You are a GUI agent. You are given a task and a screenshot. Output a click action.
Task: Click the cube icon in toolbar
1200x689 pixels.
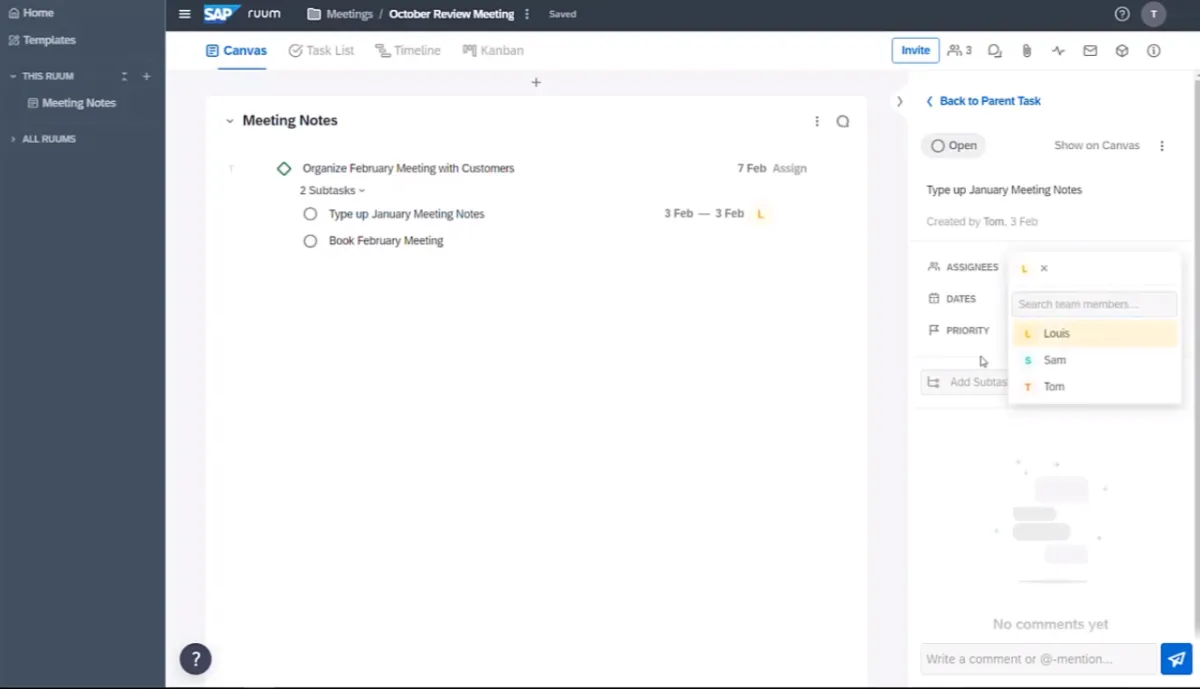point(1122,51)
